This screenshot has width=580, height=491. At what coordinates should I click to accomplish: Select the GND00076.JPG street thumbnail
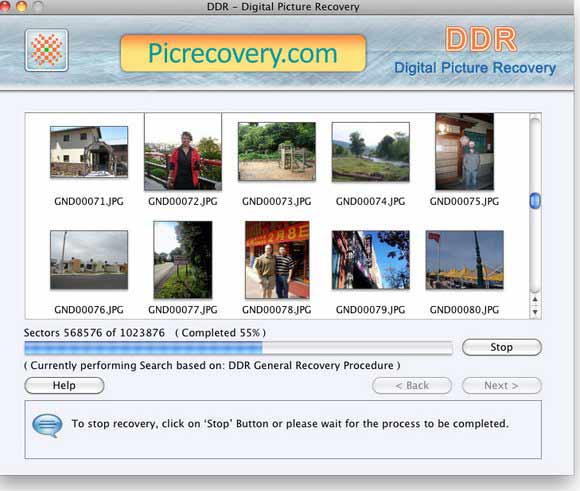pos(89,260)
